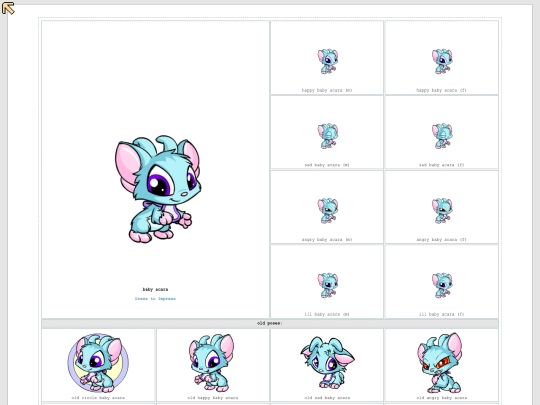
Task: Open the old happy baby acara image
Action: tap(212, 363)
